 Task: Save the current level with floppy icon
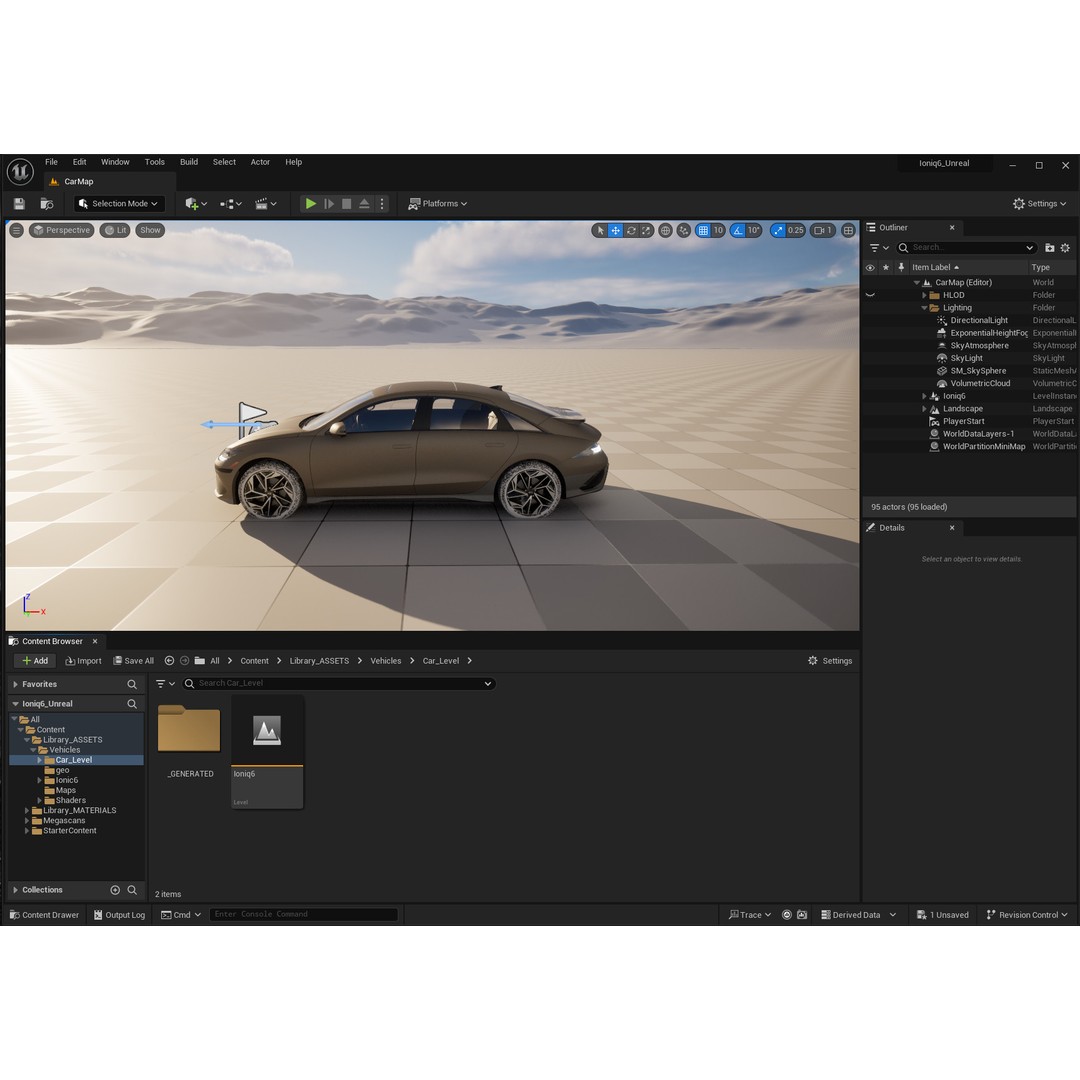pyautogui.click(x=19, y=204)
